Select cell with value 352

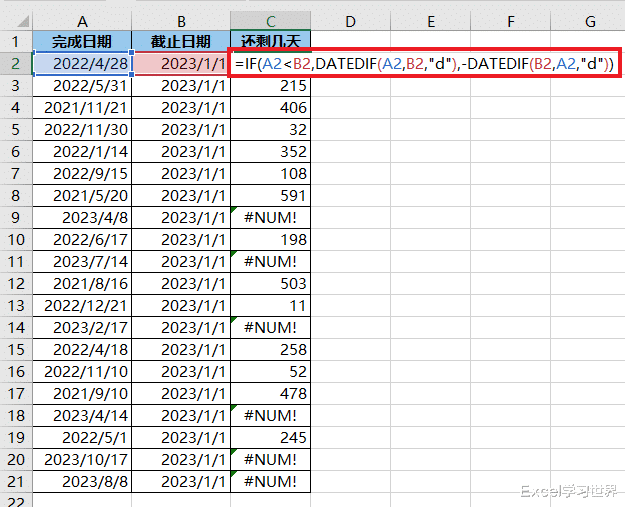[271, 151]
